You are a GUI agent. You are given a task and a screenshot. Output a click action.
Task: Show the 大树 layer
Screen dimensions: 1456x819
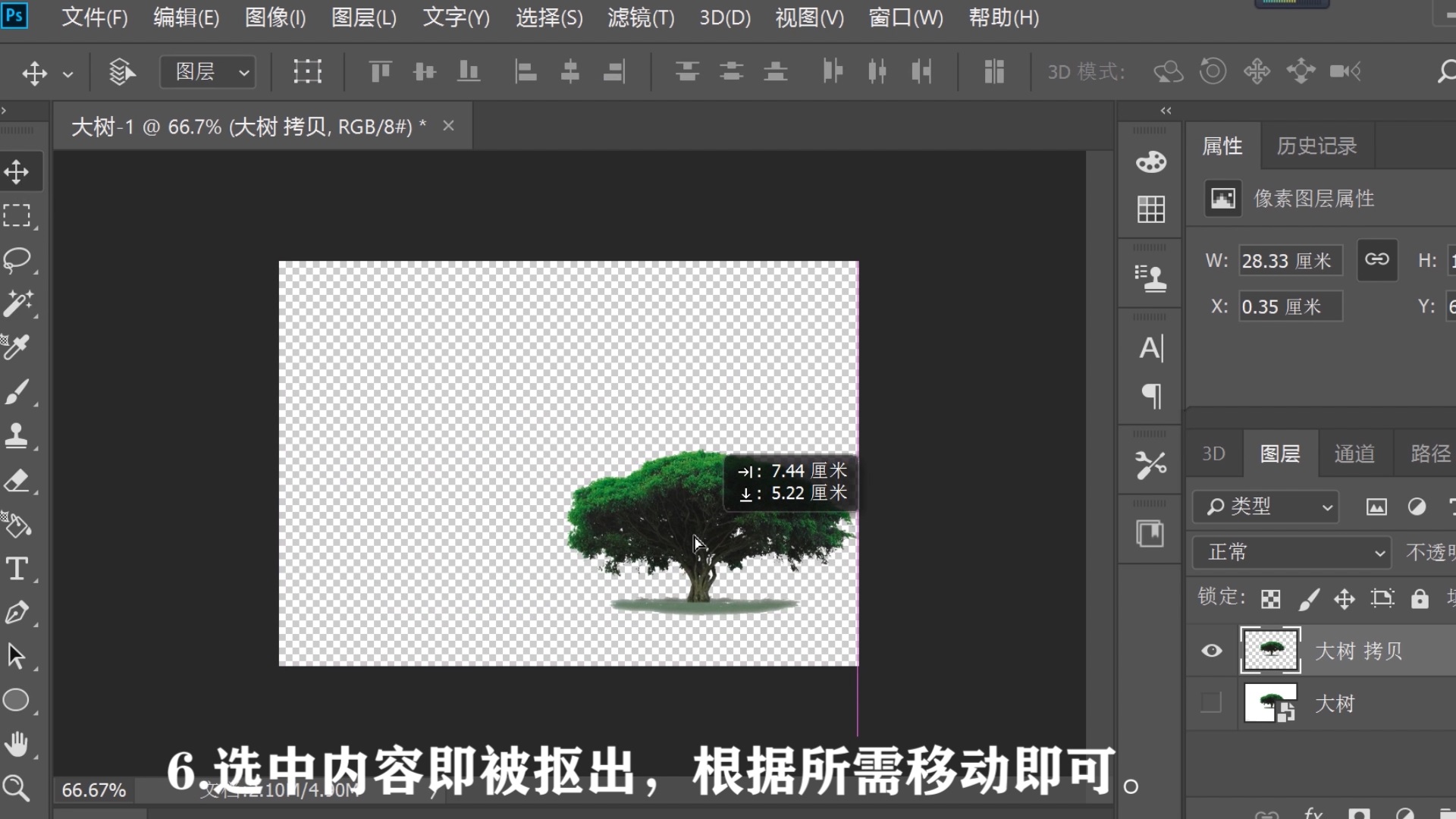[1211, 703]
